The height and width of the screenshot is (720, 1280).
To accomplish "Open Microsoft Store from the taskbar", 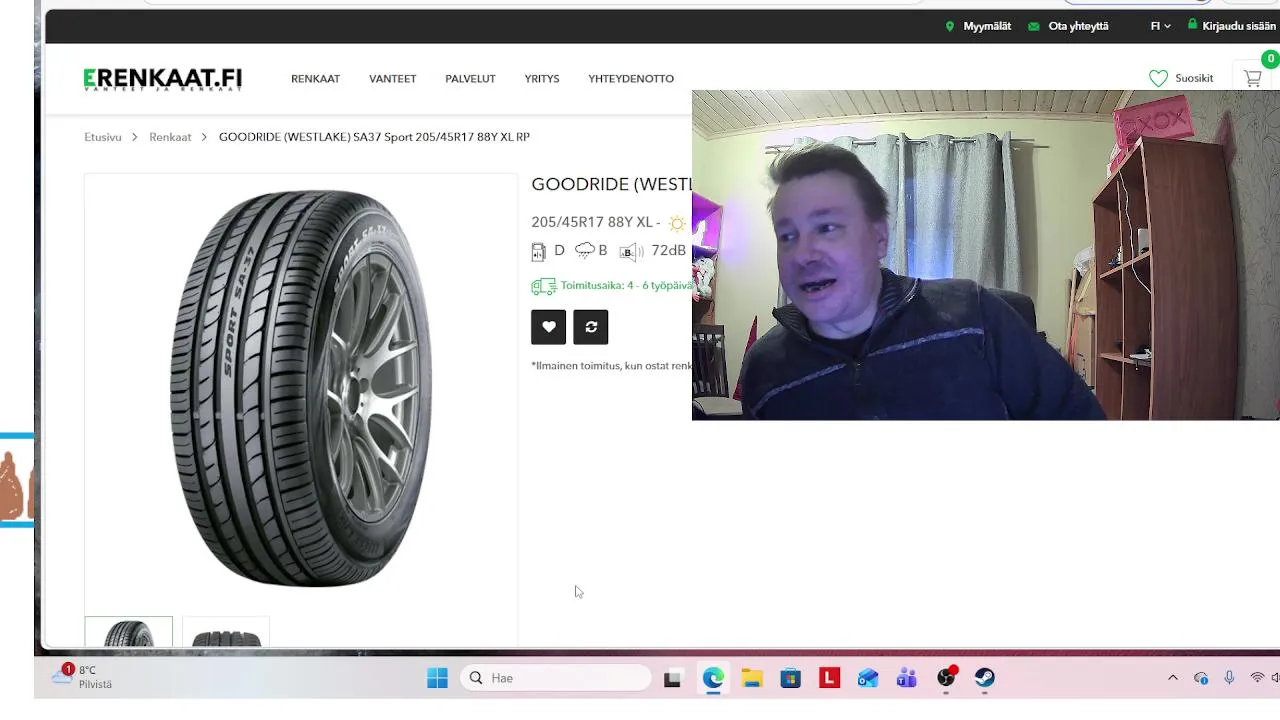I will 791,678.
